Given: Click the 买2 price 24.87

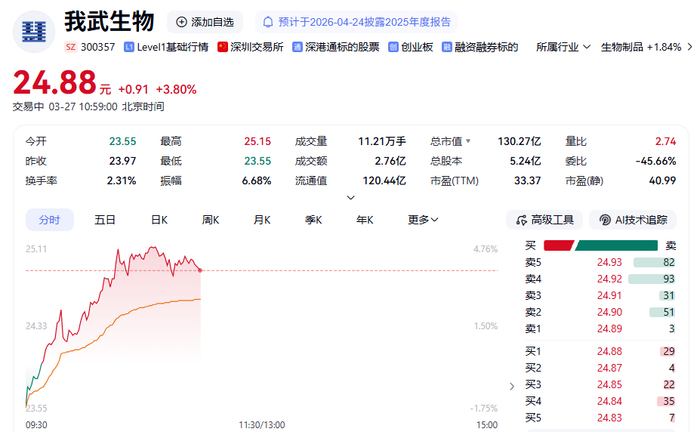Looking at the screenshot, I should coord(609,368).
